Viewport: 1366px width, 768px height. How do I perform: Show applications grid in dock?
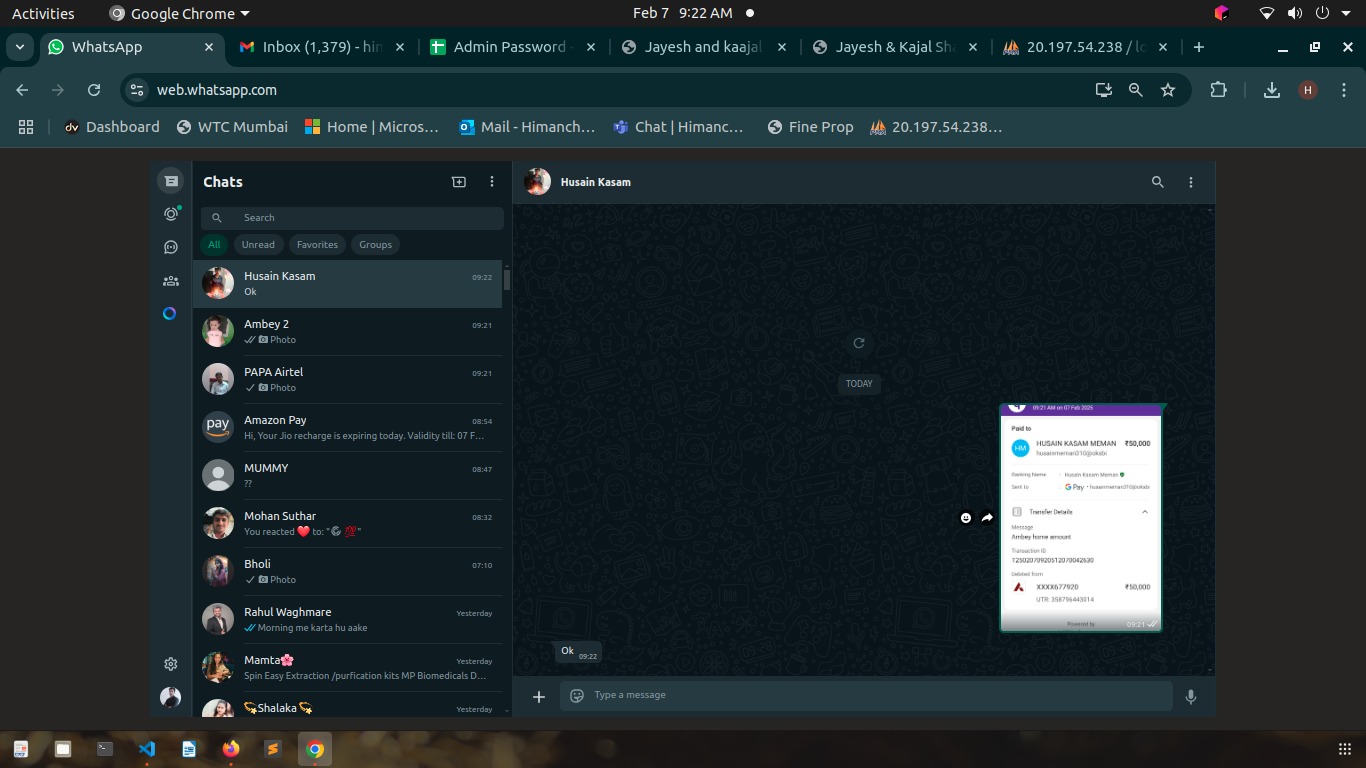1344,749
